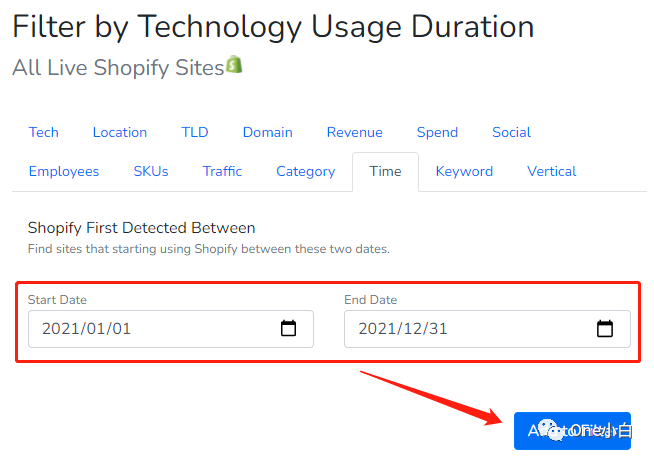Switch to the Tech tab
654x460 pixels.
click(44, 132)
